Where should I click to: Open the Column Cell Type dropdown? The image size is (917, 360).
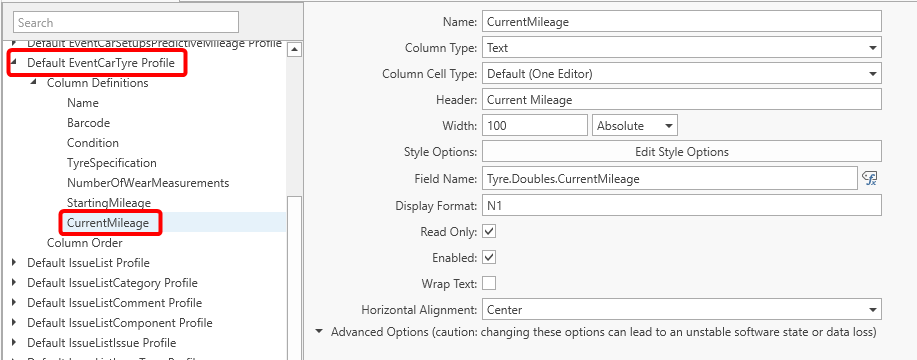tap(681, 74)
